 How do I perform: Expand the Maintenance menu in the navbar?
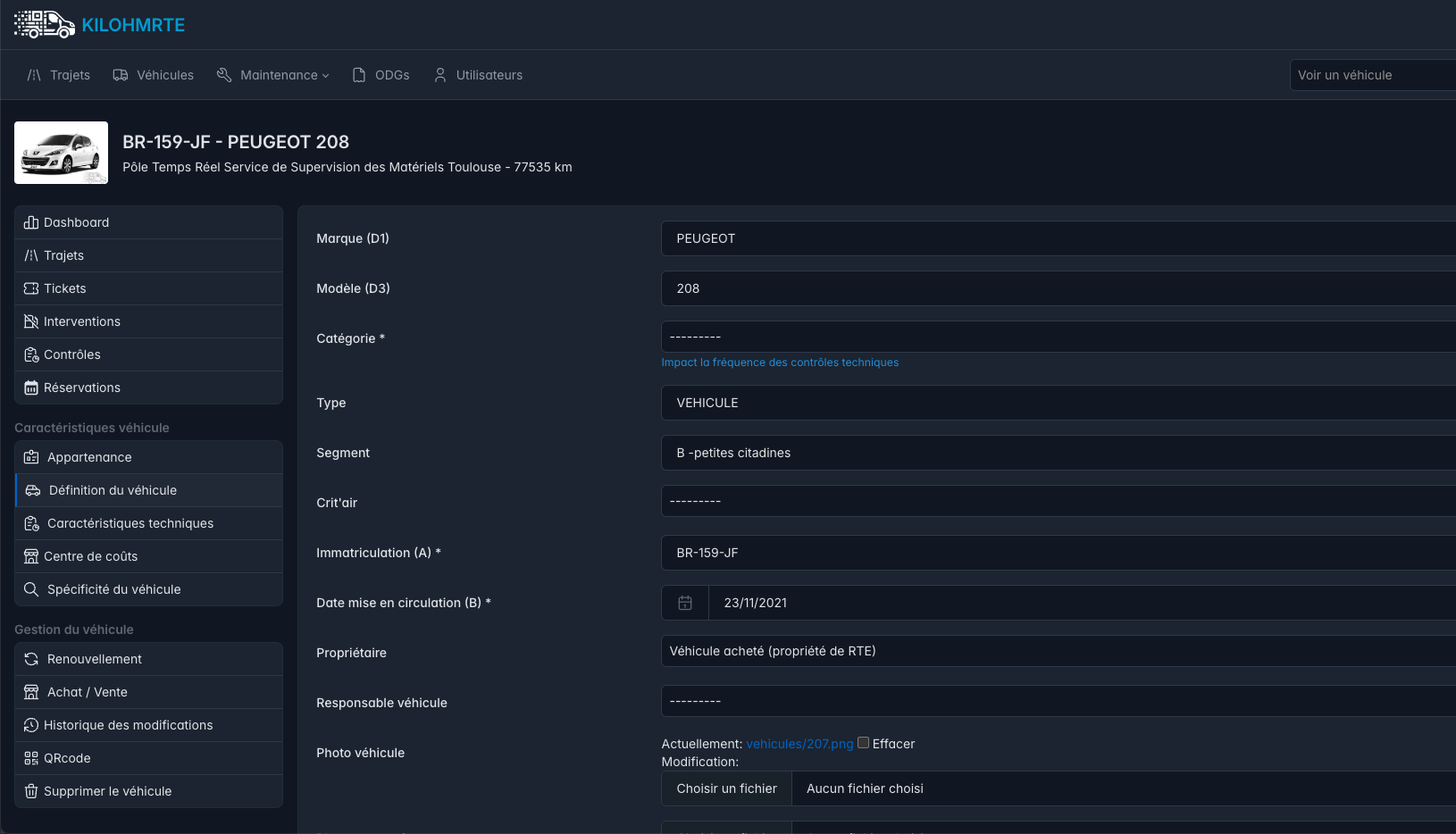273,75
